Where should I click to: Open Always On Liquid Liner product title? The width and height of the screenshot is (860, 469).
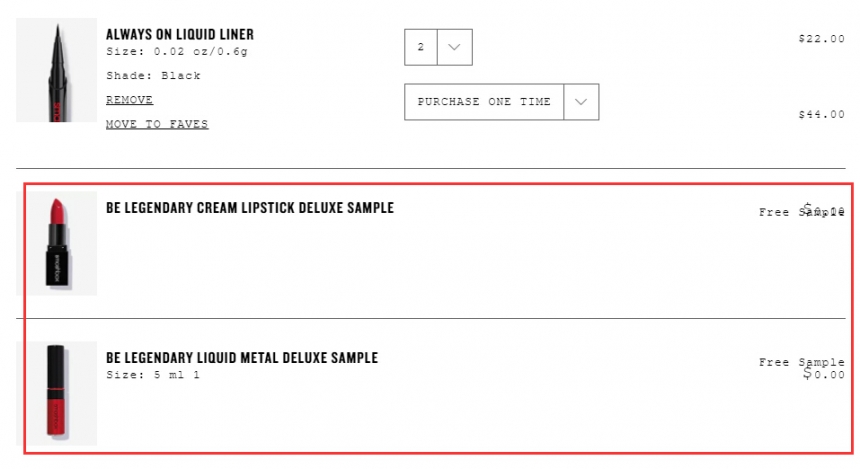(x=180, y=35)
